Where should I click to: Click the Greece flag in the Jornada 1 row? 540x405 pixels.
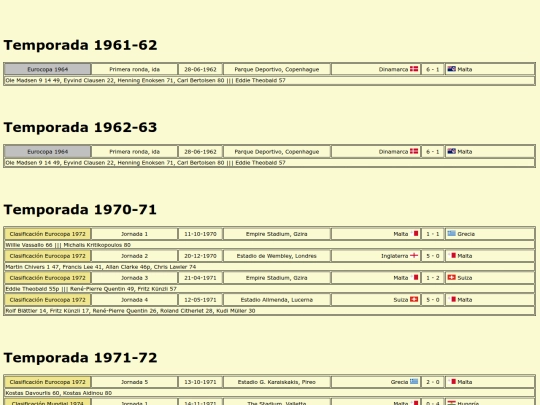pyautogui.click(x=451, y=233)
